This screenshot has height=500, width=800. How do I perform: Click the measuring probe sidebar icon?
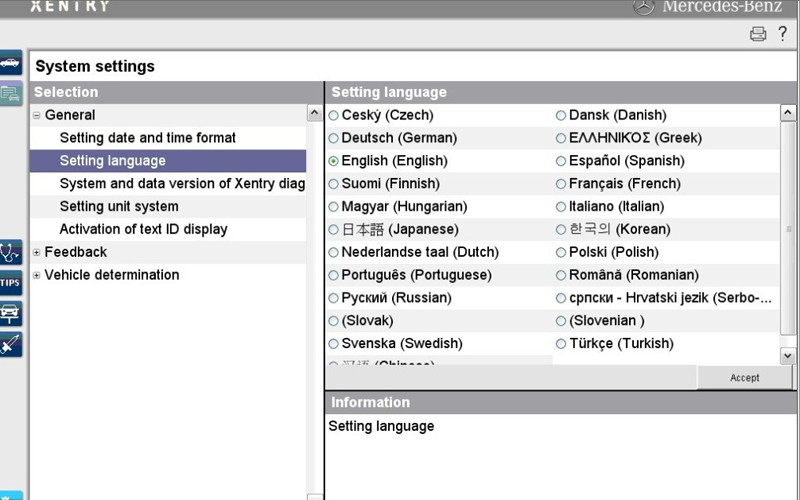tap(10, 344)
